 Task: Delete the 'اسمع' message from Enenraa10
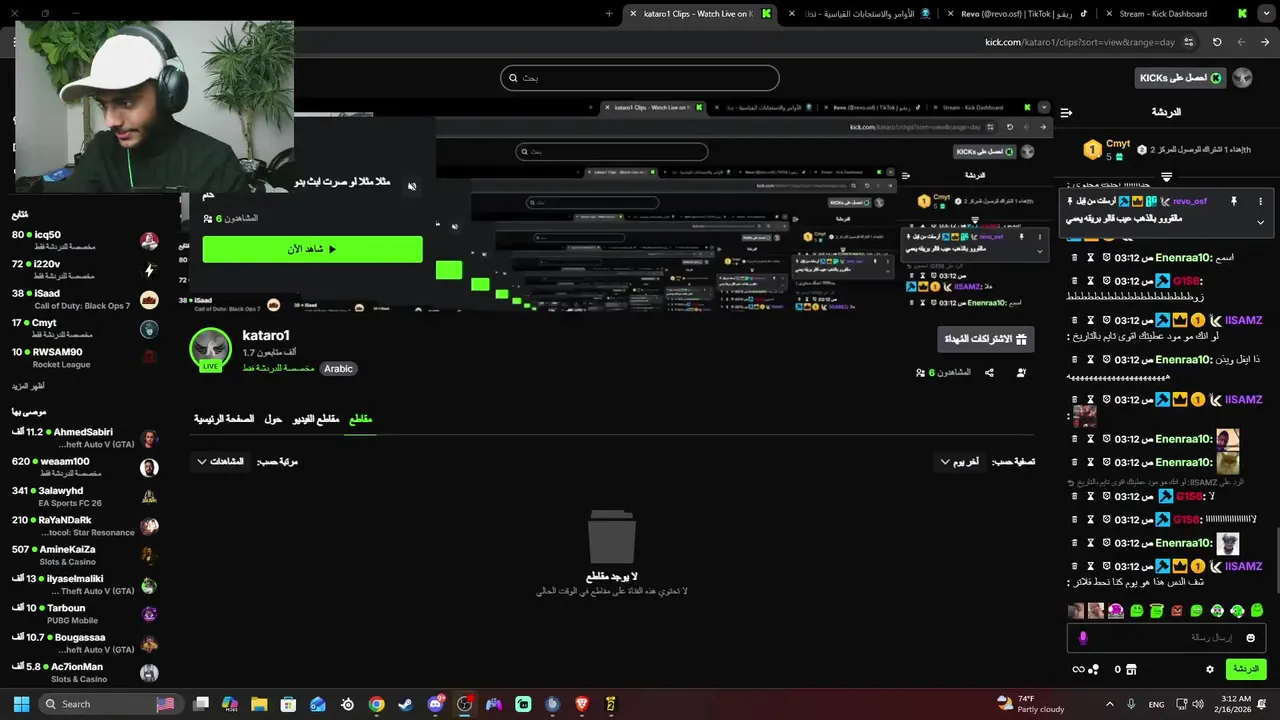click(x=1075, y=257)
